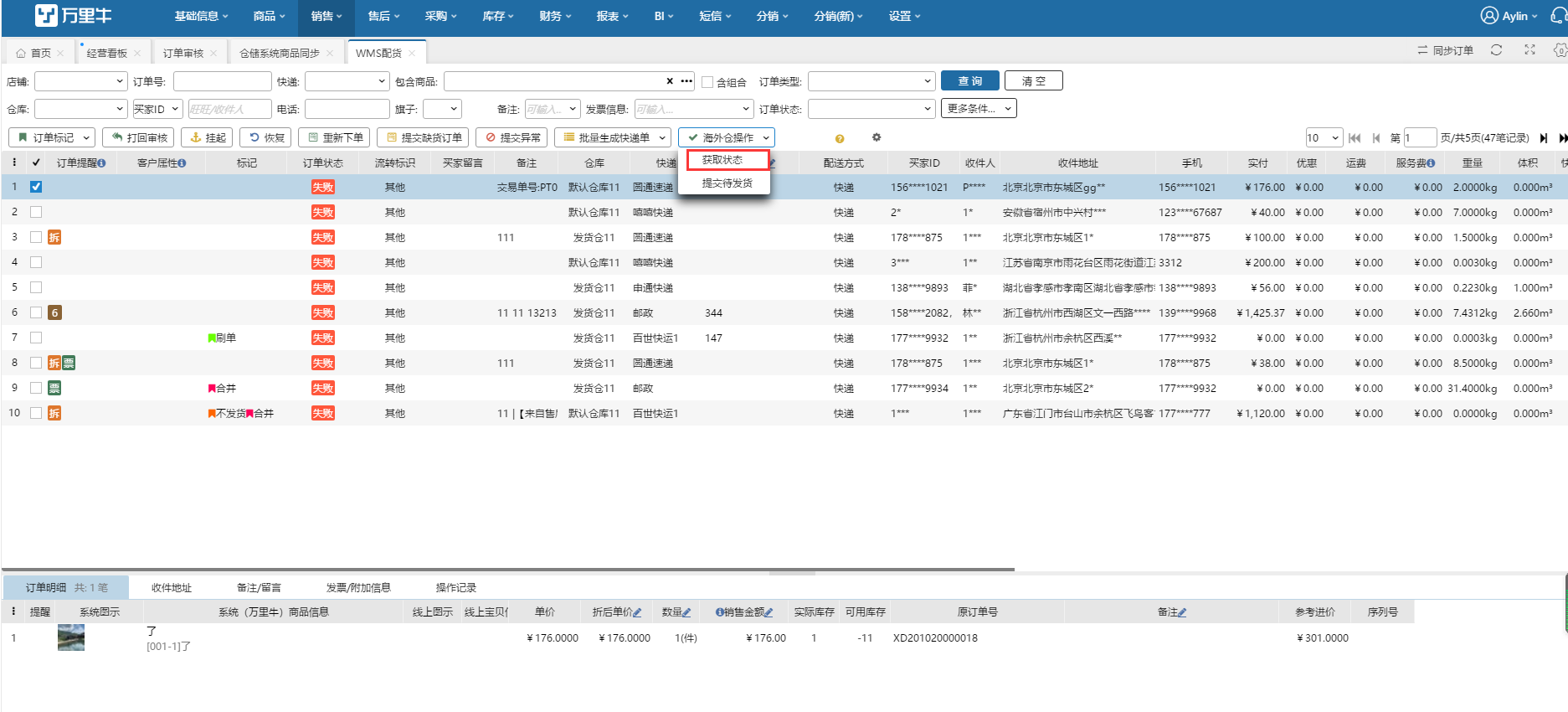Viewport: 1568px width, 712px height.
Task: Switch to the 收件地址 tab
Action: pos(172,587)
